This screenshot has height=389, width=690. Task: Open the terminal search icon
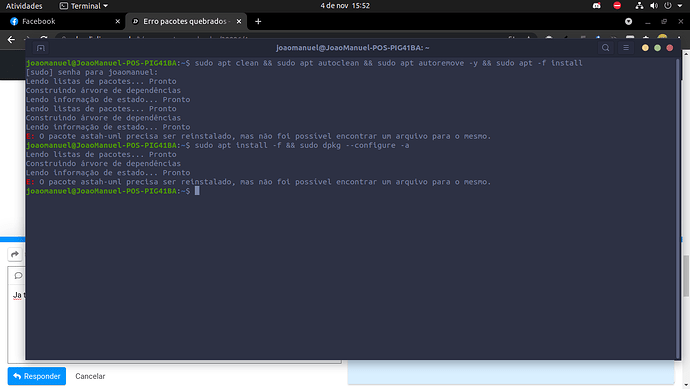click(x=606, y=48)
